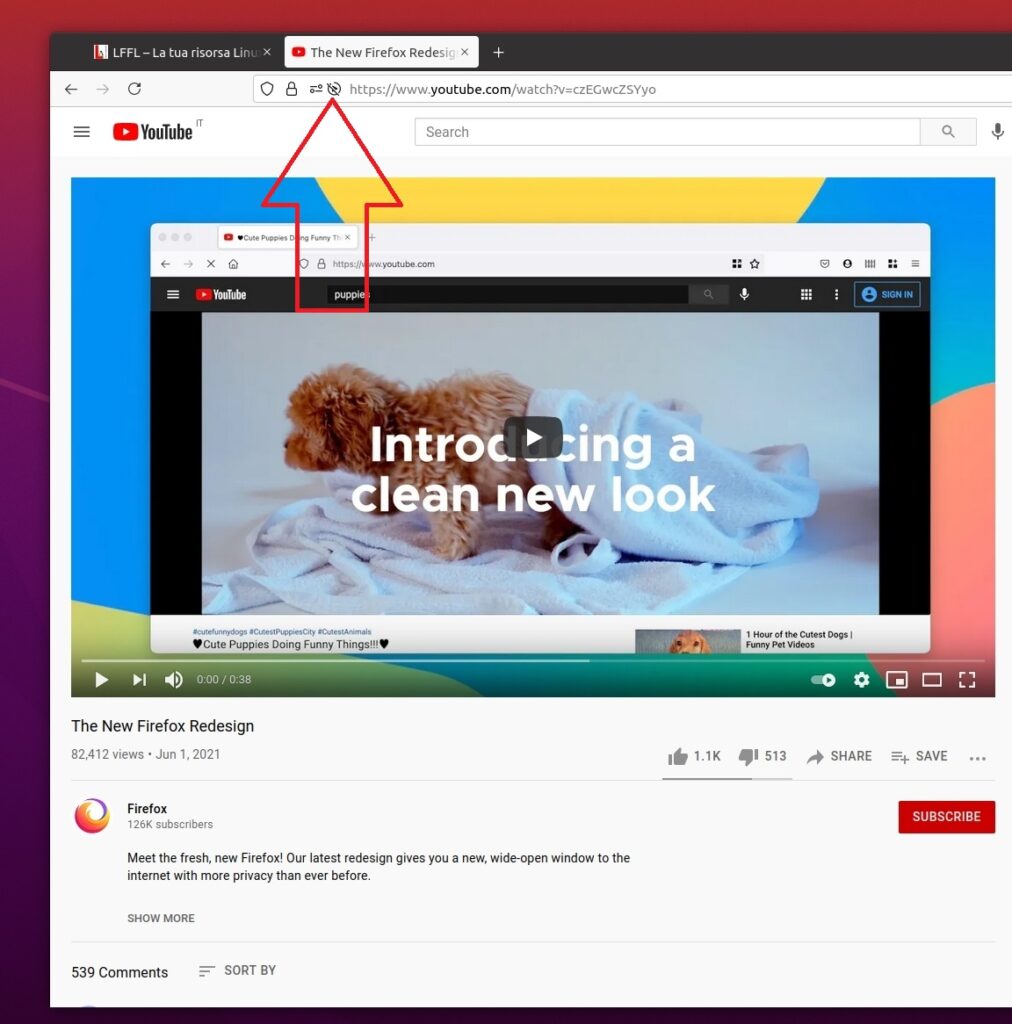The image size is (1012, 1024).
Task: Focus the YouTube Search field
Action: point(667,132)
